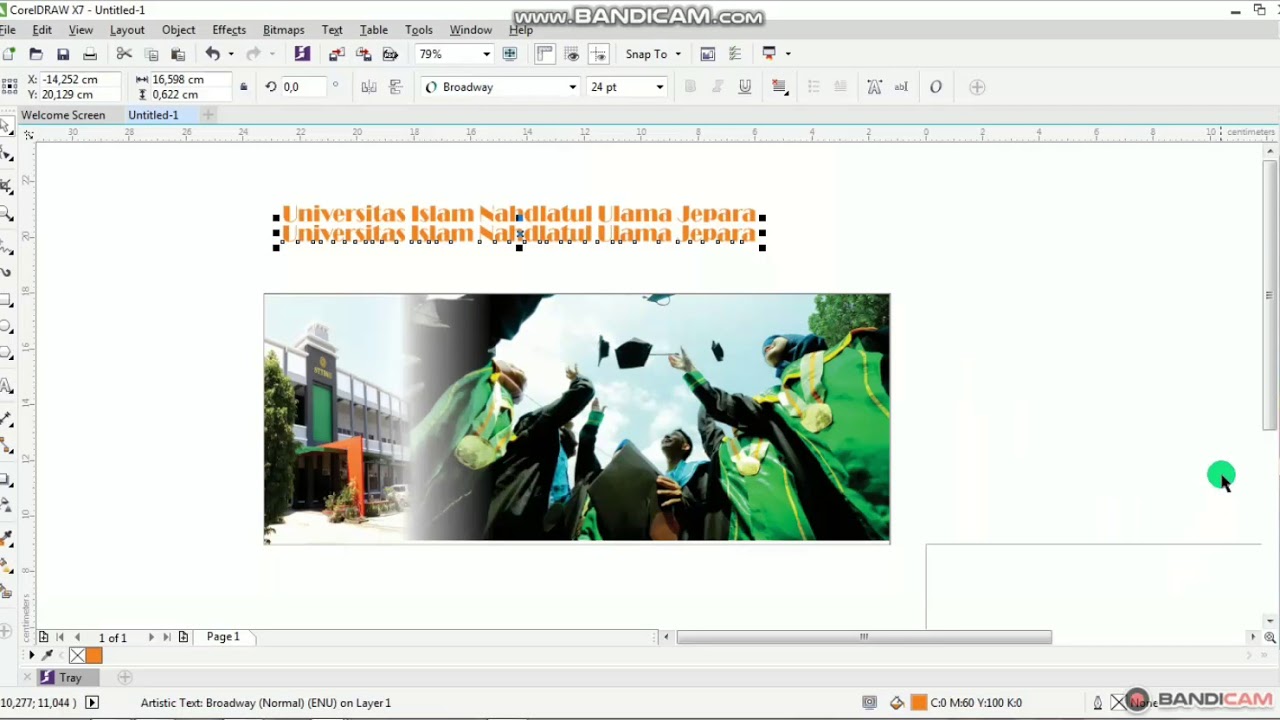
Task: Click the interactive OpenType O icon
Action: 936,87
